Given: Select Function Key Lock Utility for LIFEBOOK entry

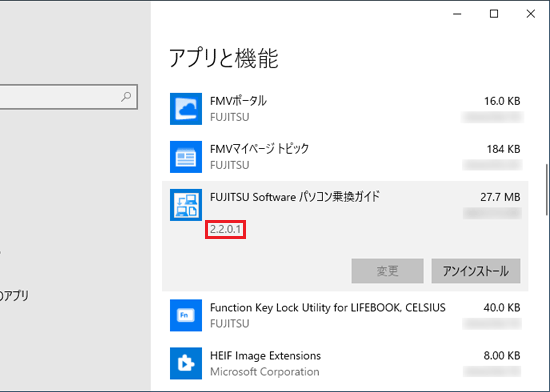Looking at the screenshot, I should 328,307.
